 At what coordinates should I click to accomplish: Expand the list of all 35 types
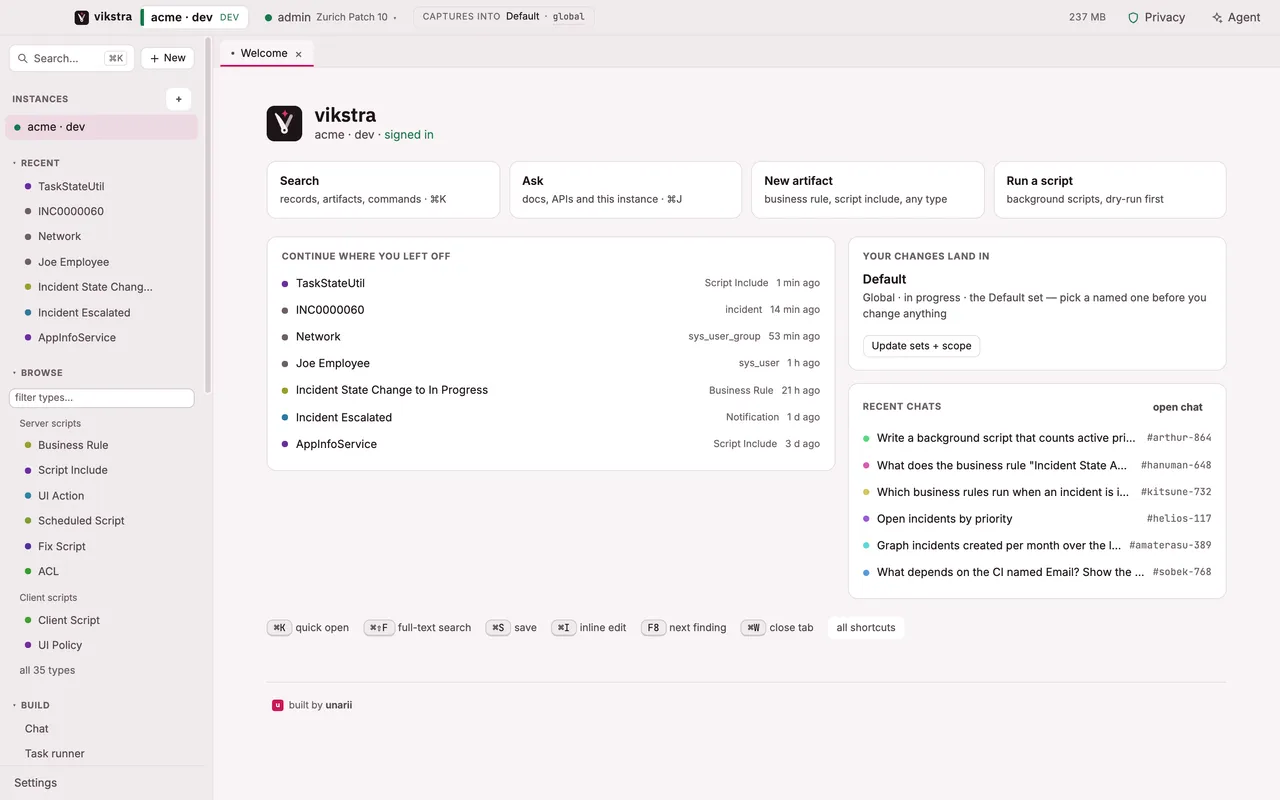47,670
